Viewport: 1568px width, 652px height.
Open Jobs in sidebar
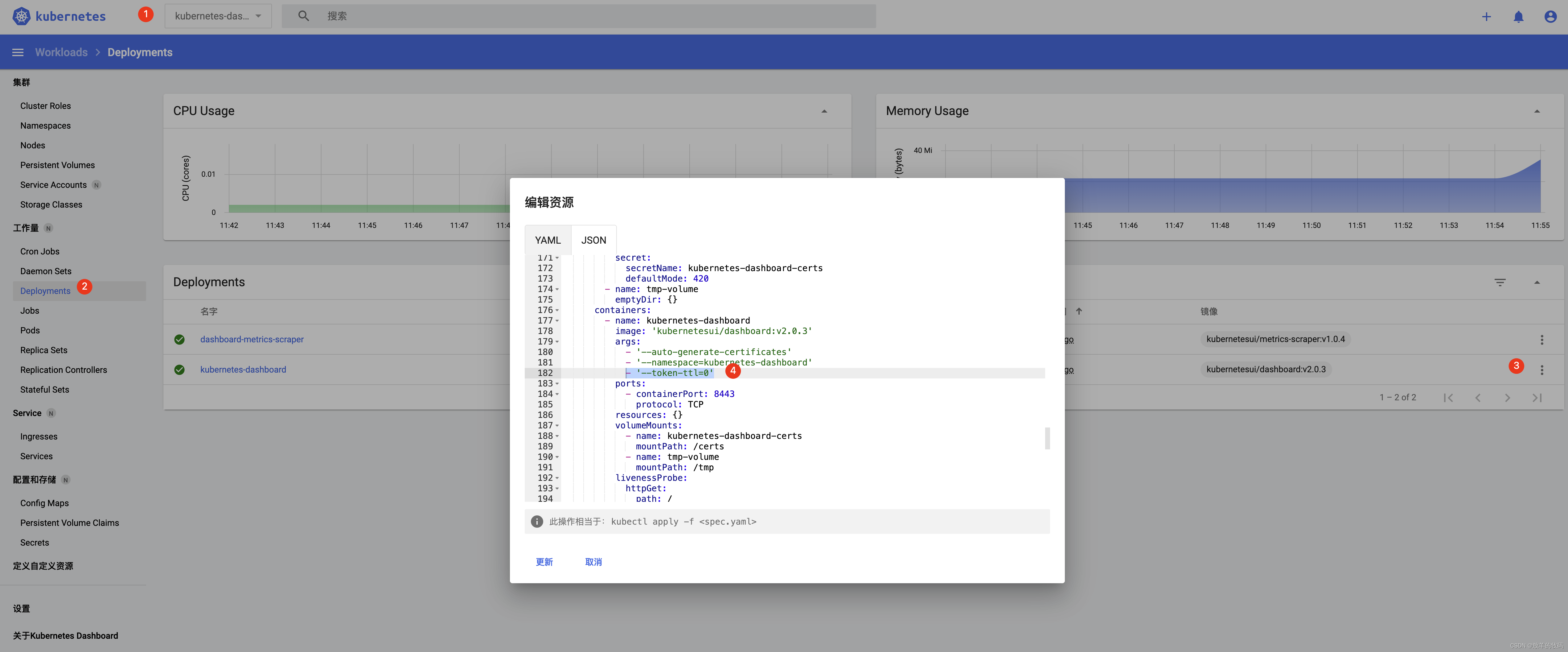click(30, 311)
